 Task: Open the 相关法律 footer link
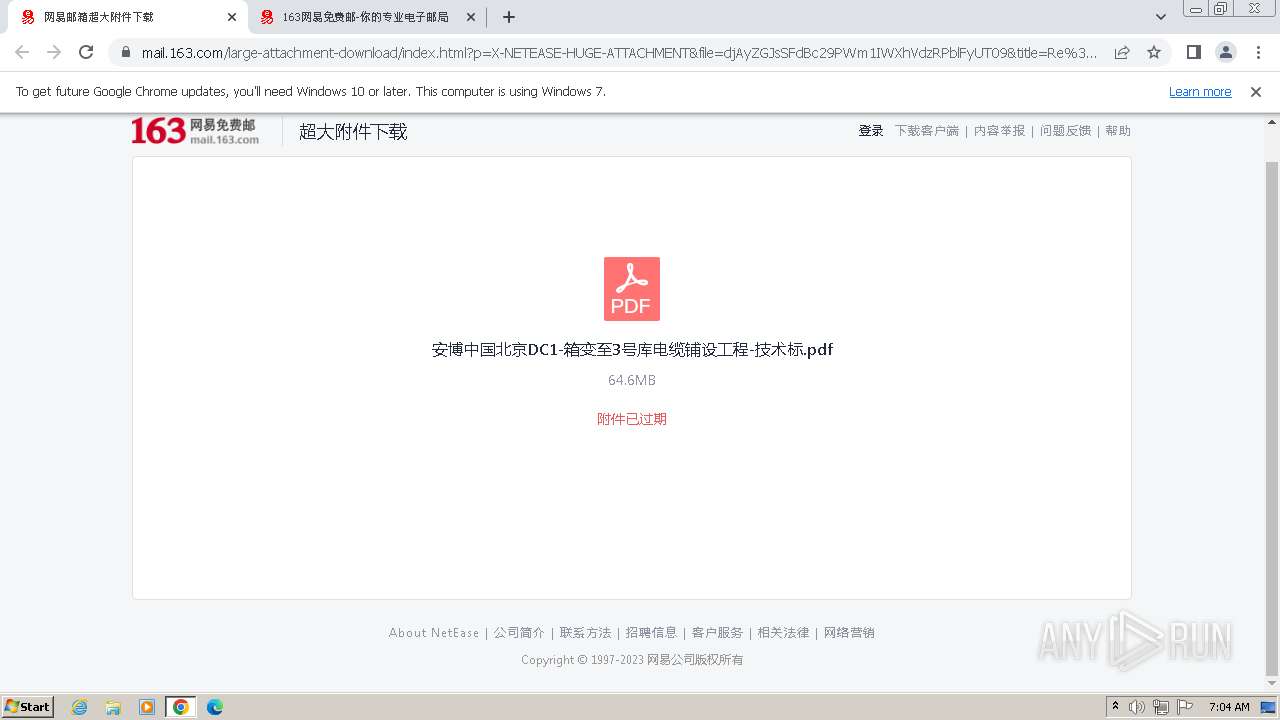(783, 633)
